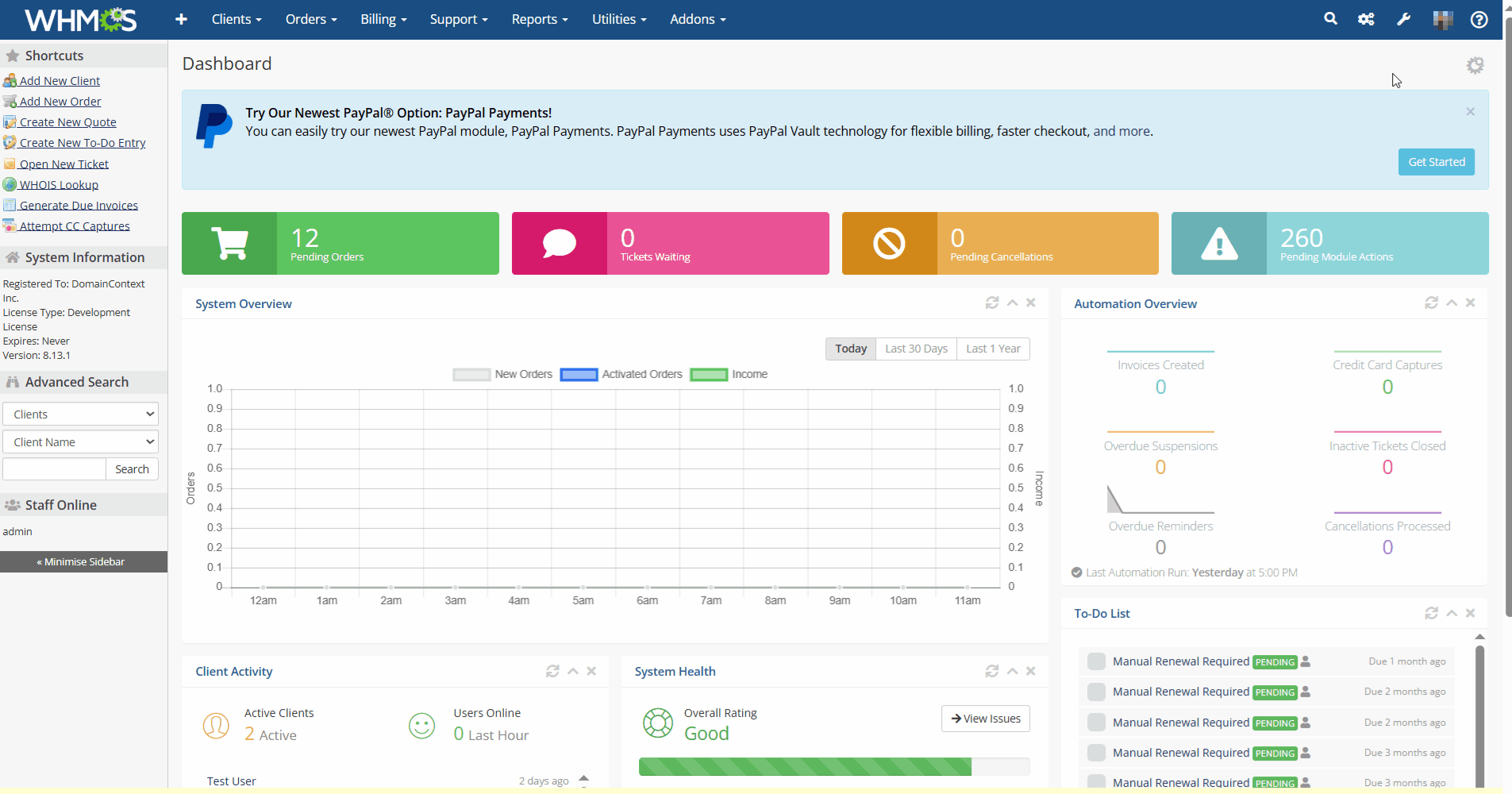Open the Billing menu
1512x794 pixels.
[383, 19]
